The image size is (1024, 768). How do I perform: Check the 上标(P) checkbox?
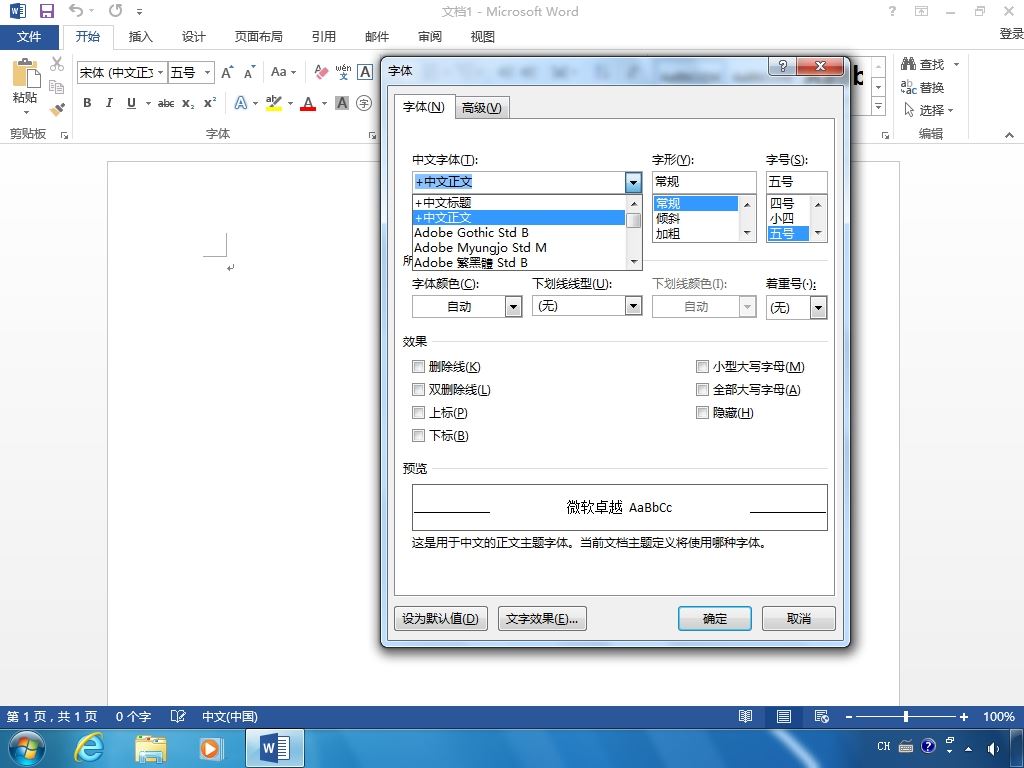[x=419, y=412]
